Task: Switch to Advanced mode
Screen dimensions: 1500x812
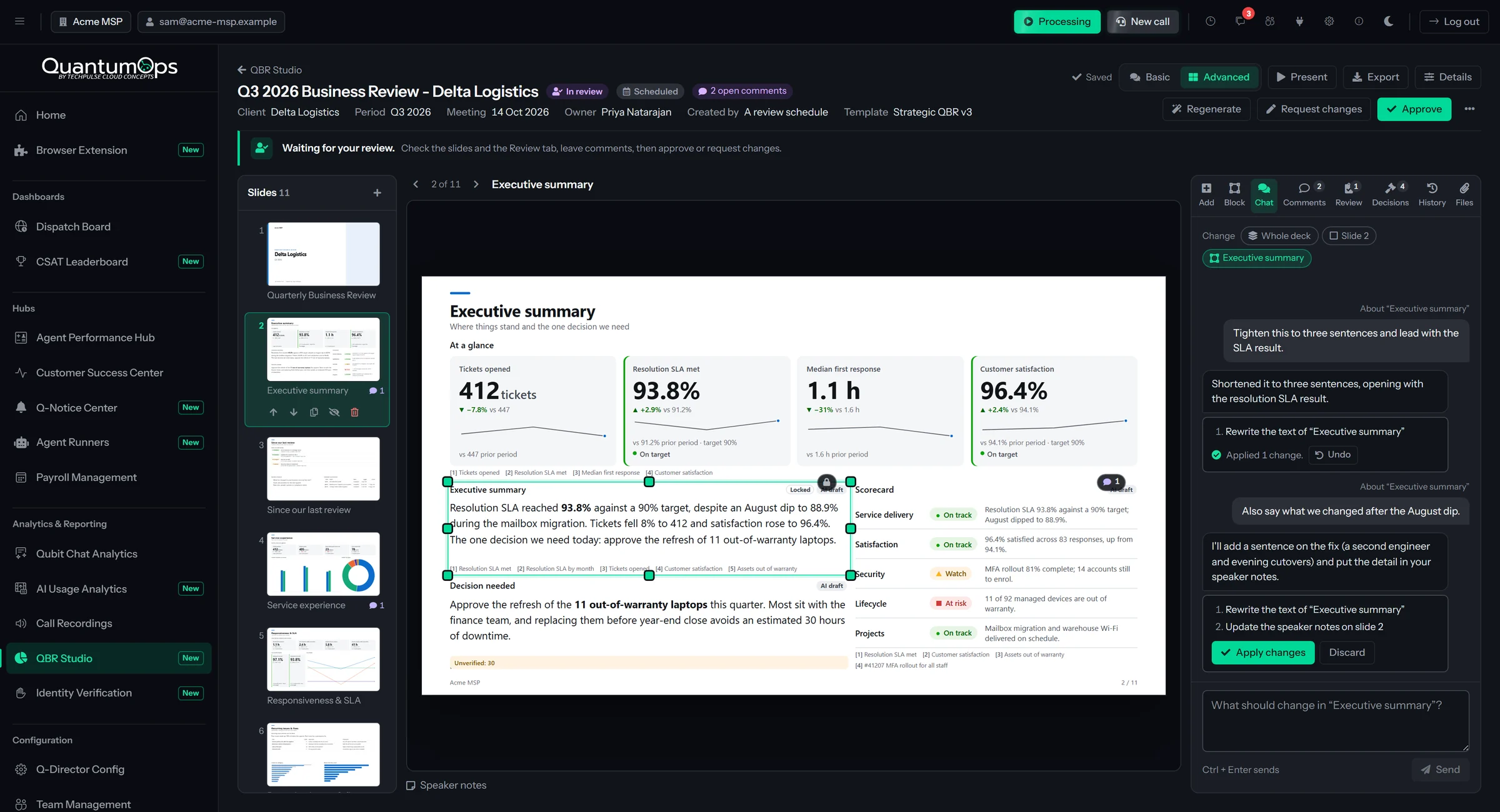Action: [x=1219, y=77]
